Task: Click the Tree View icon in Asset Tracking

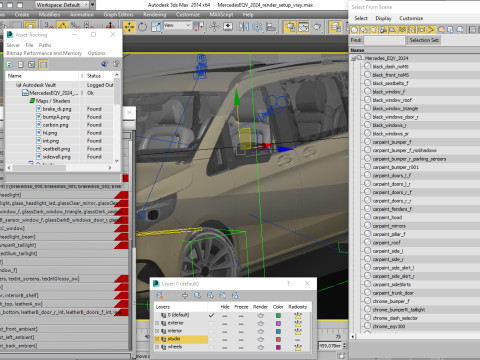Action: [x=32, y=64]
